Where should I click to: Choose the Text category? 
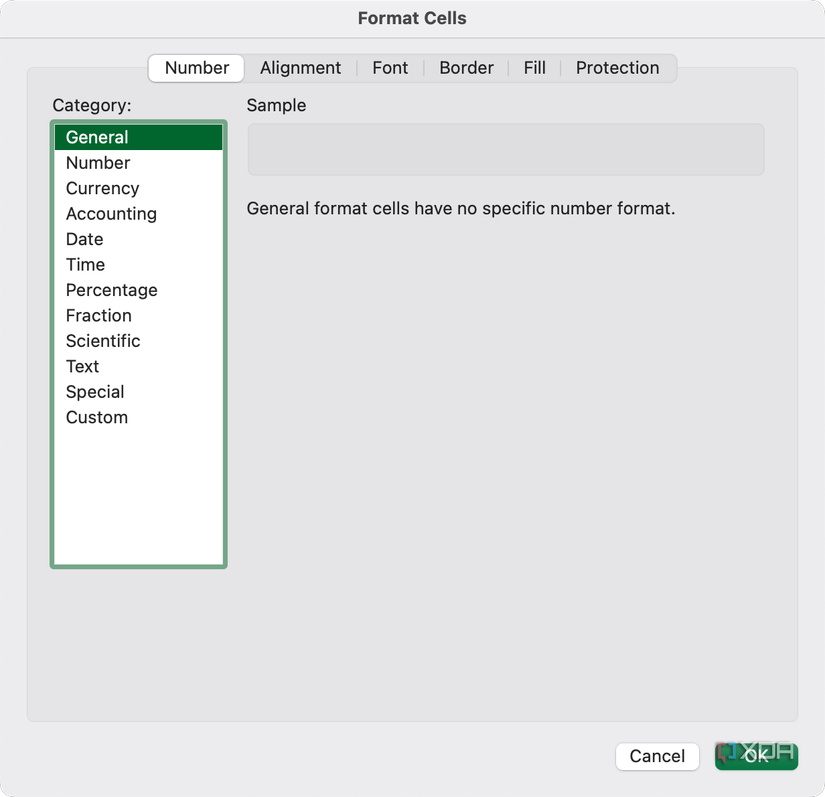pos(138,366)
